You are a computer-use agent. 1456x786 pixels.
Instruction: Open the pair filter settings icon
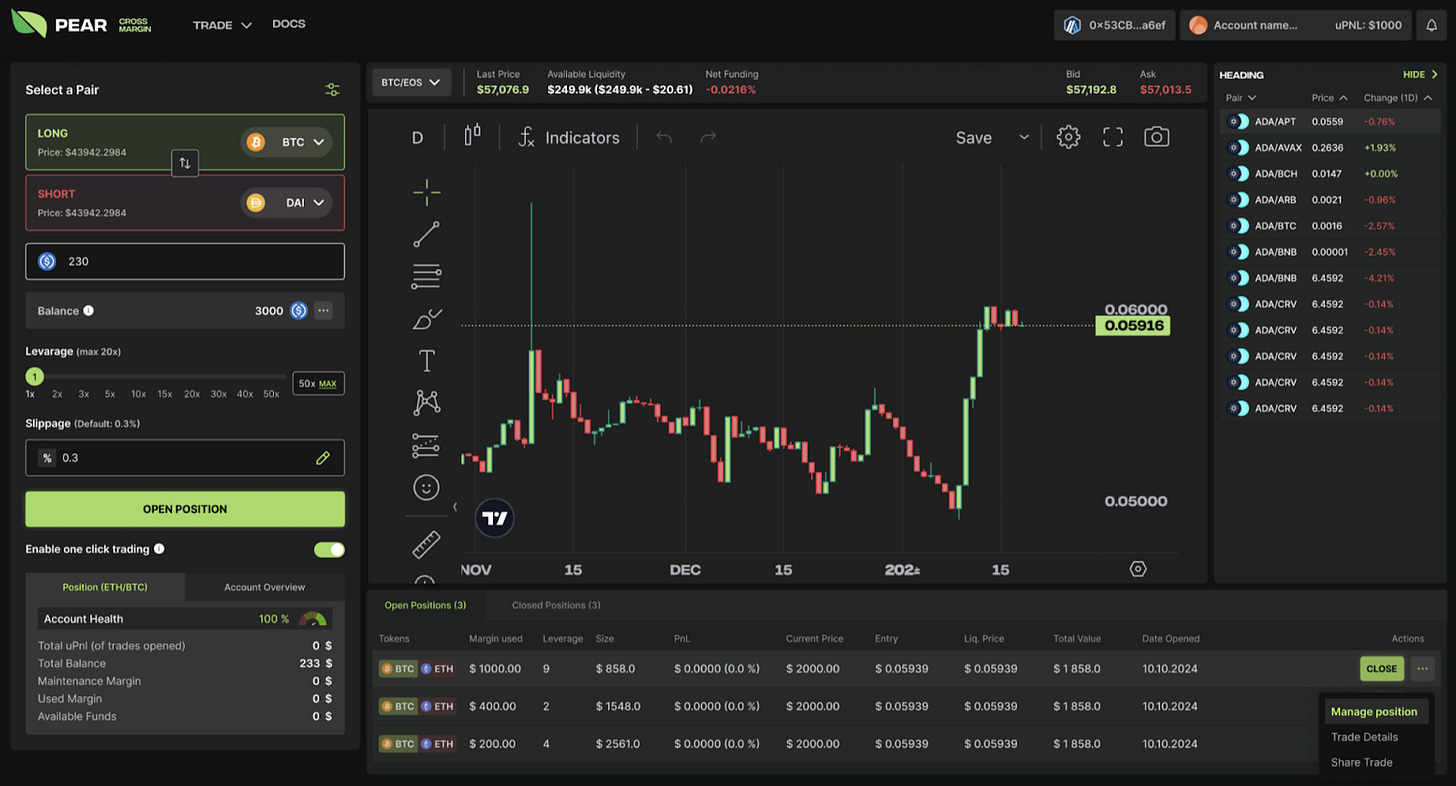[x=332, y=89]
